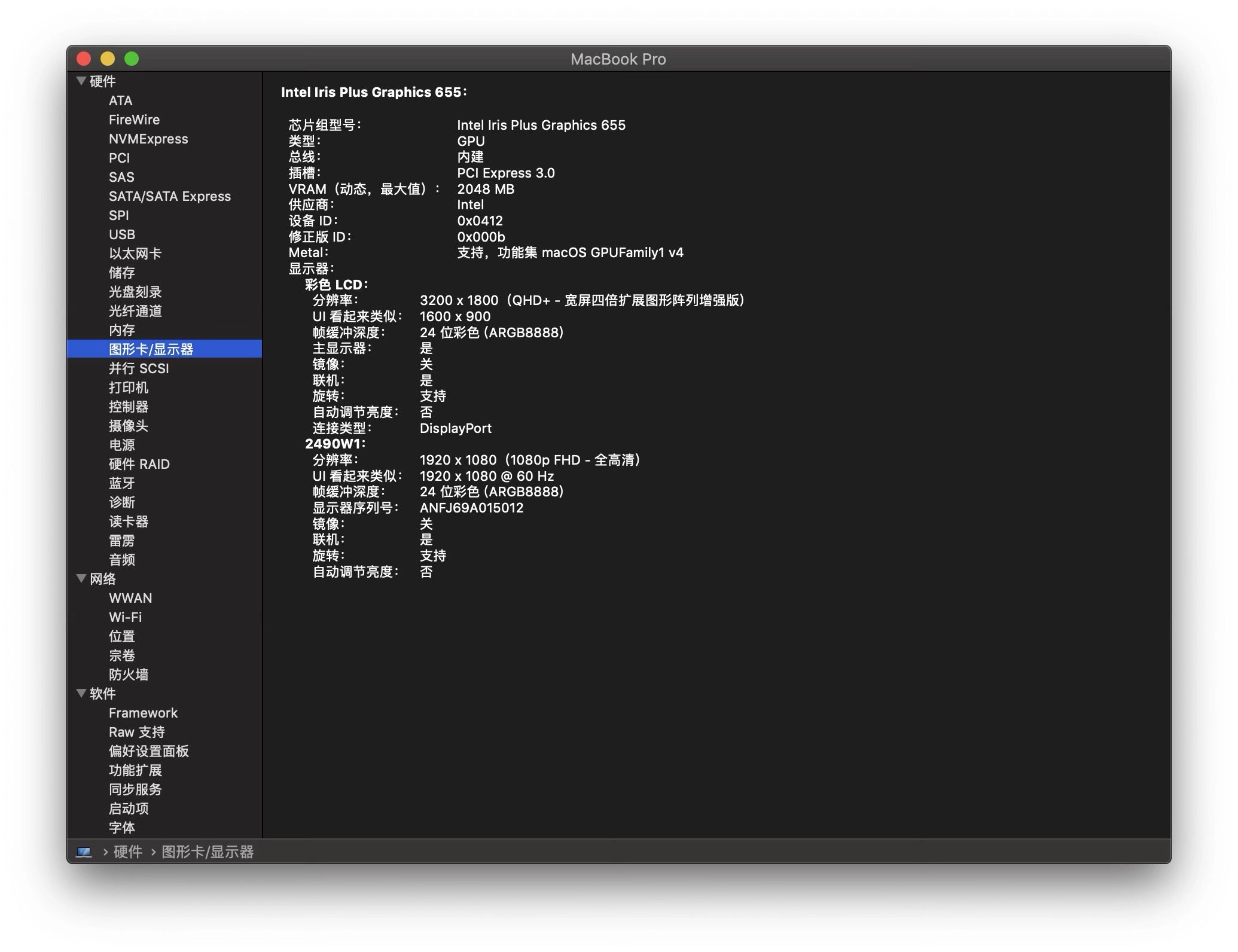Screen dimensions: 1238x952
Task: Click the serial number ANFJ69A015012
Action: click(471, 508)
